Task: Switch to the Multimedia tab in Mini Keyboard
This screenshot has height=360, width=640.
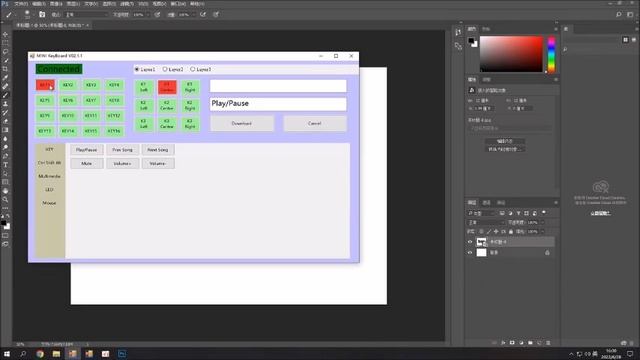Action: point(49,176)
